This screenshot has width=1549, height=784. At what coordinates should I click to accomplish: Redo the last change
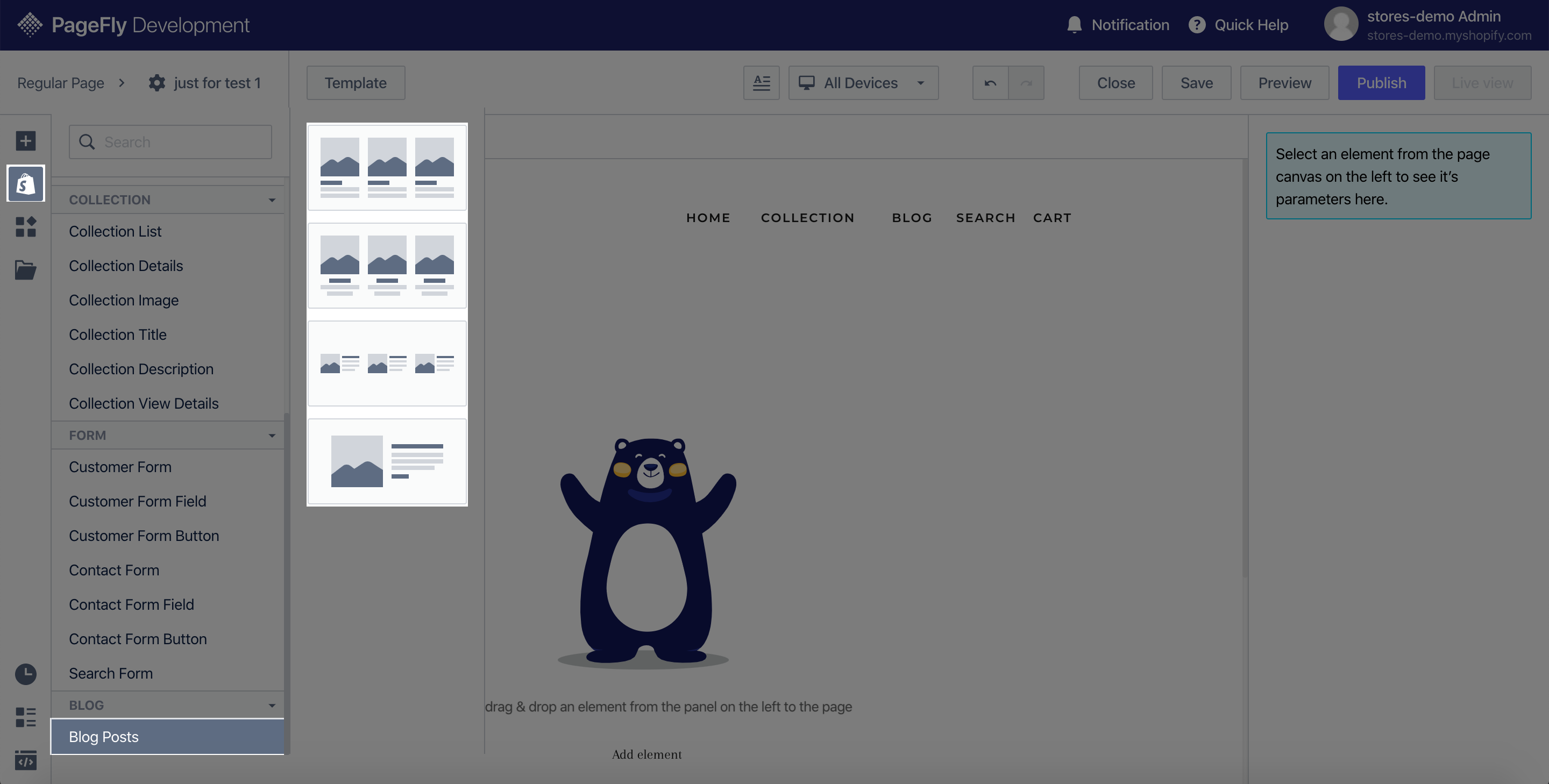1026,83
